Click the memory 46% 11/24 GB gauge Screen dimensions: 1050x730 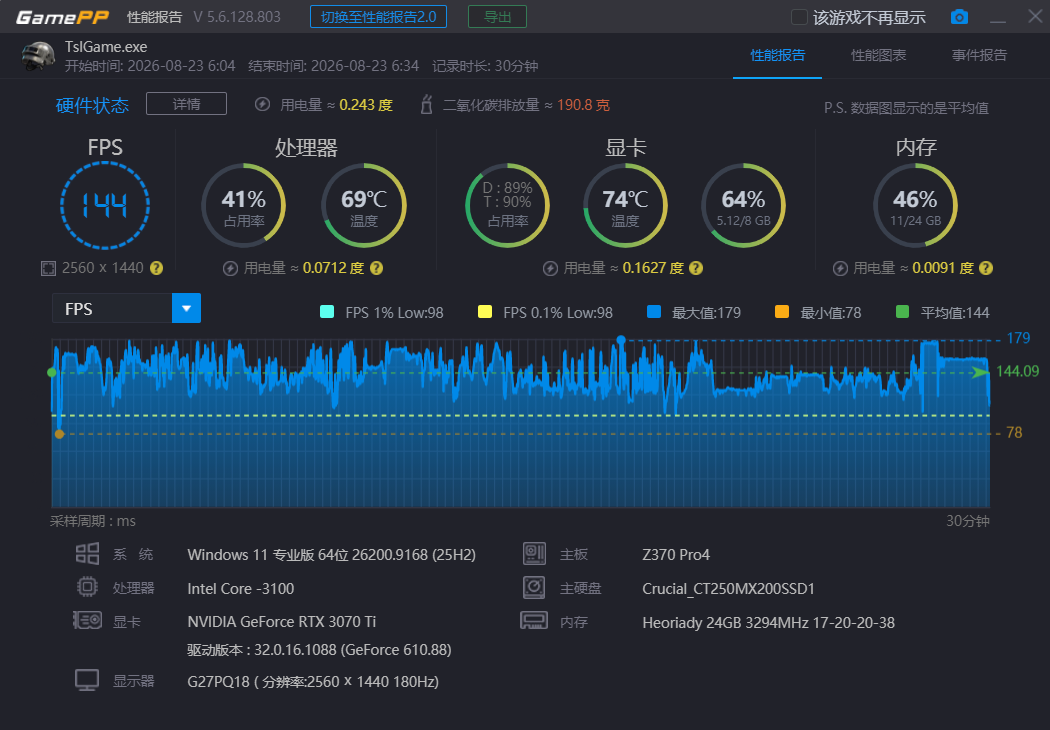pos(915,205)
